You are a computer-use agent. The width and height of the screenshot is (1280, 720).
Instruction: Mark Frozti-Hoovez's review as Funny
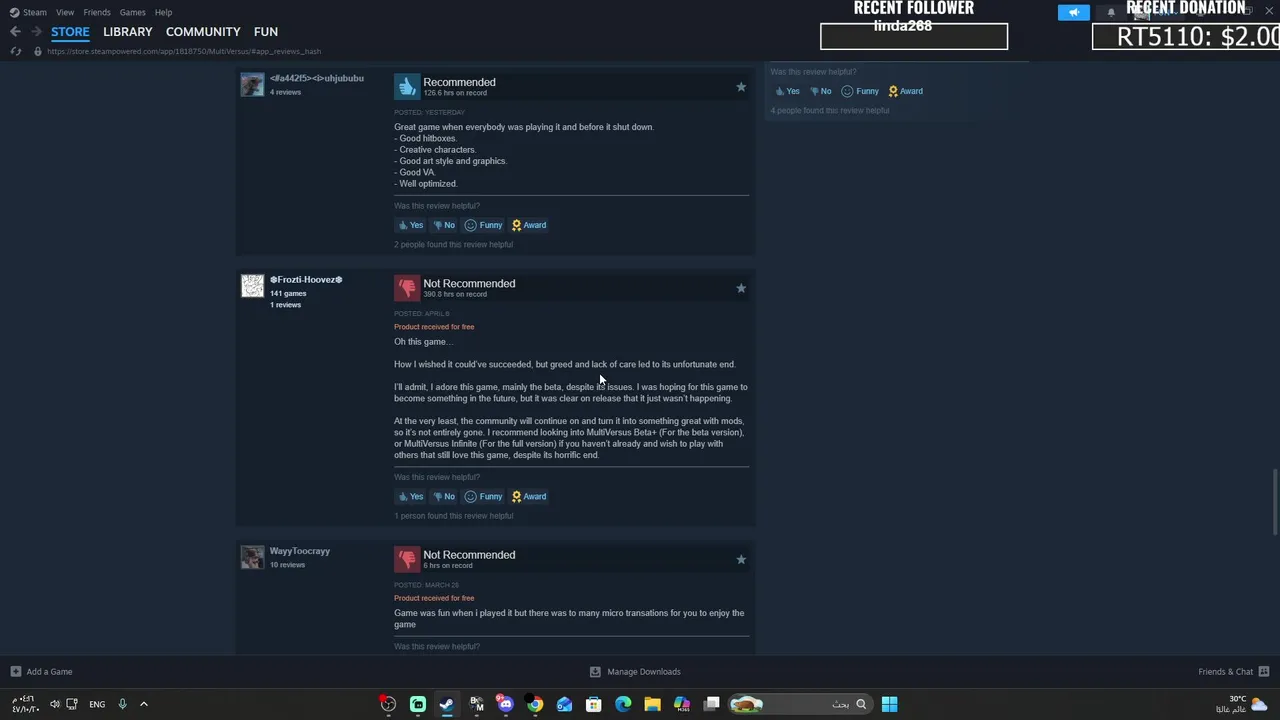point(483,496)
